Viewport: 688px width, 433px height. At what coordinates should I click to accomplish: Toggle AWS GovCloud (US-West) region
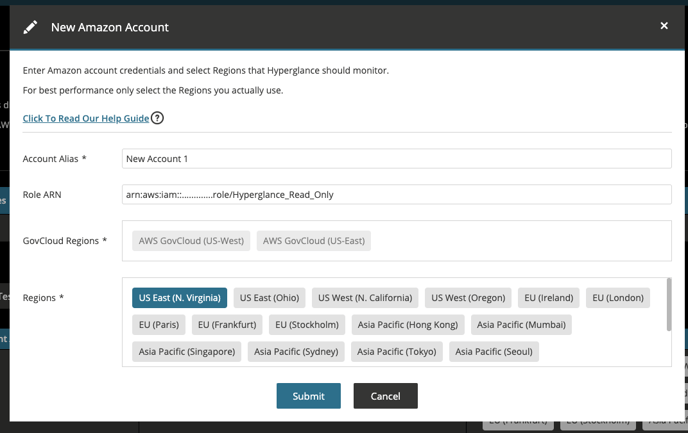coord(191,241)
